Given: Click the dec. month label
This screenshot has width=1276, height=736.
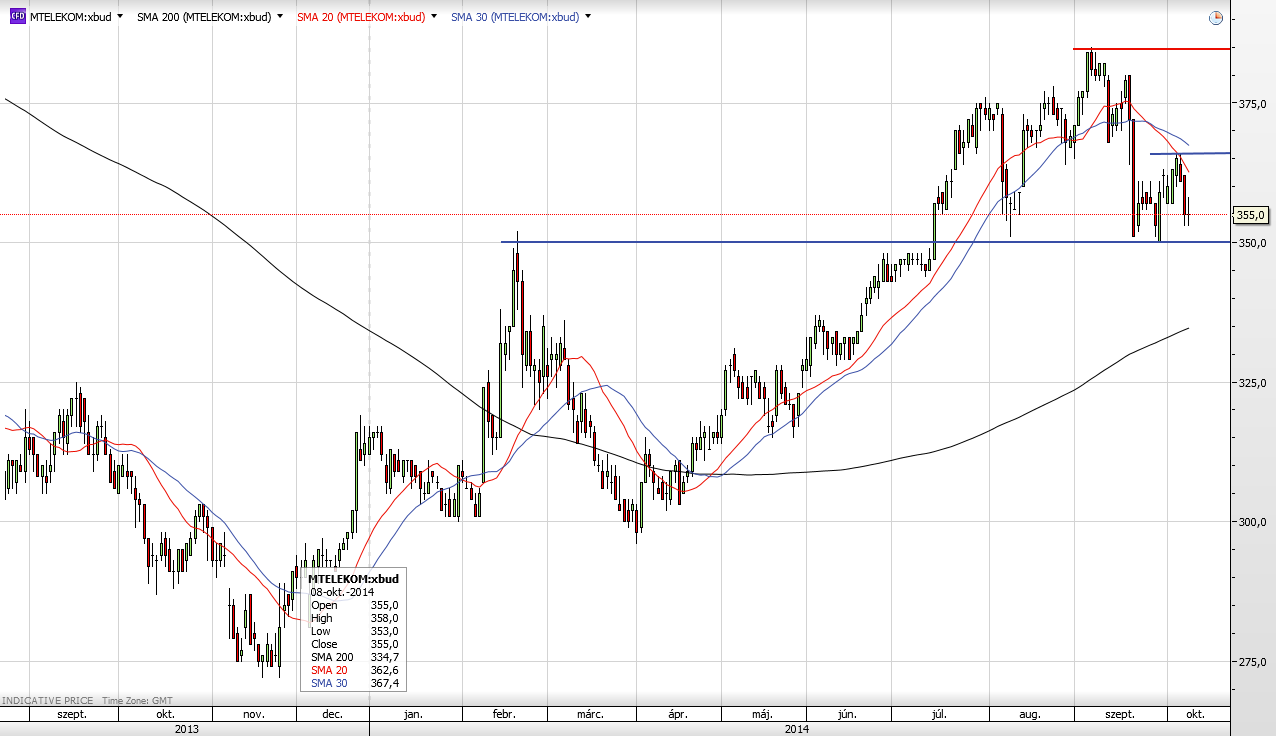Looking at the screenshot, I should 333,715.
